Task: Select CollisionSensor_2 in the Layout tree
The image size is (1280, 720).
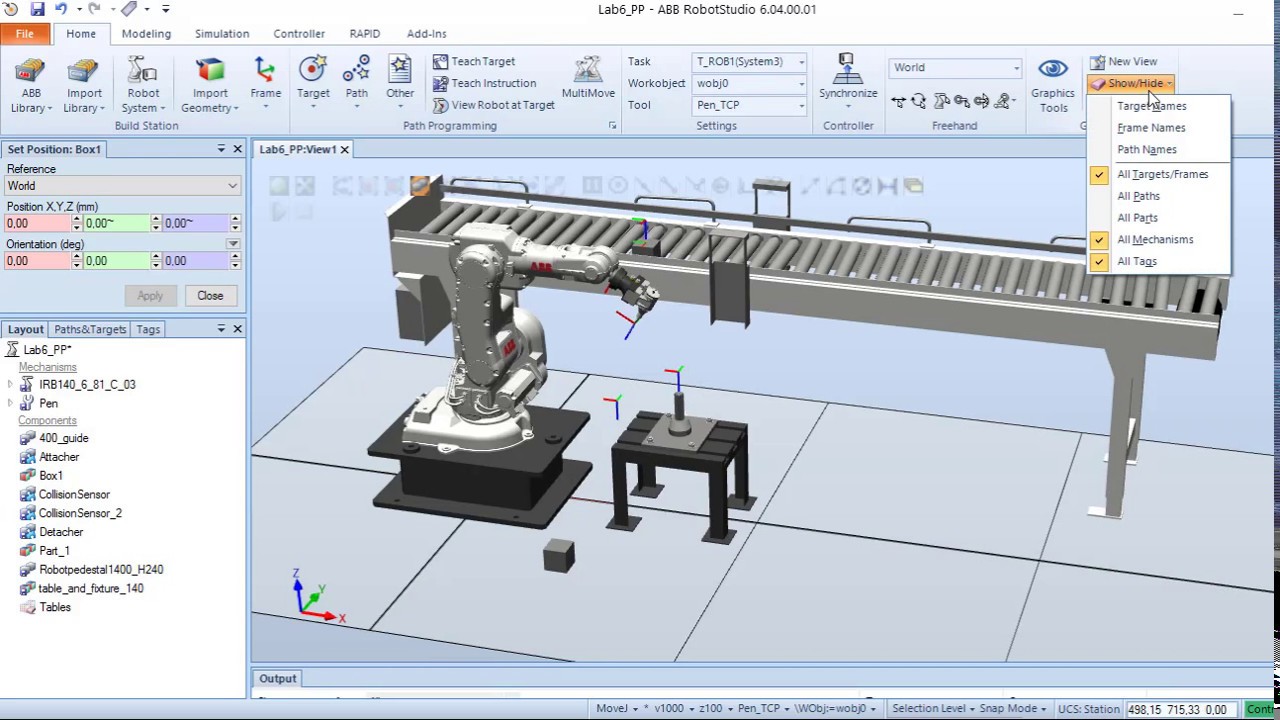Action: 80,513
